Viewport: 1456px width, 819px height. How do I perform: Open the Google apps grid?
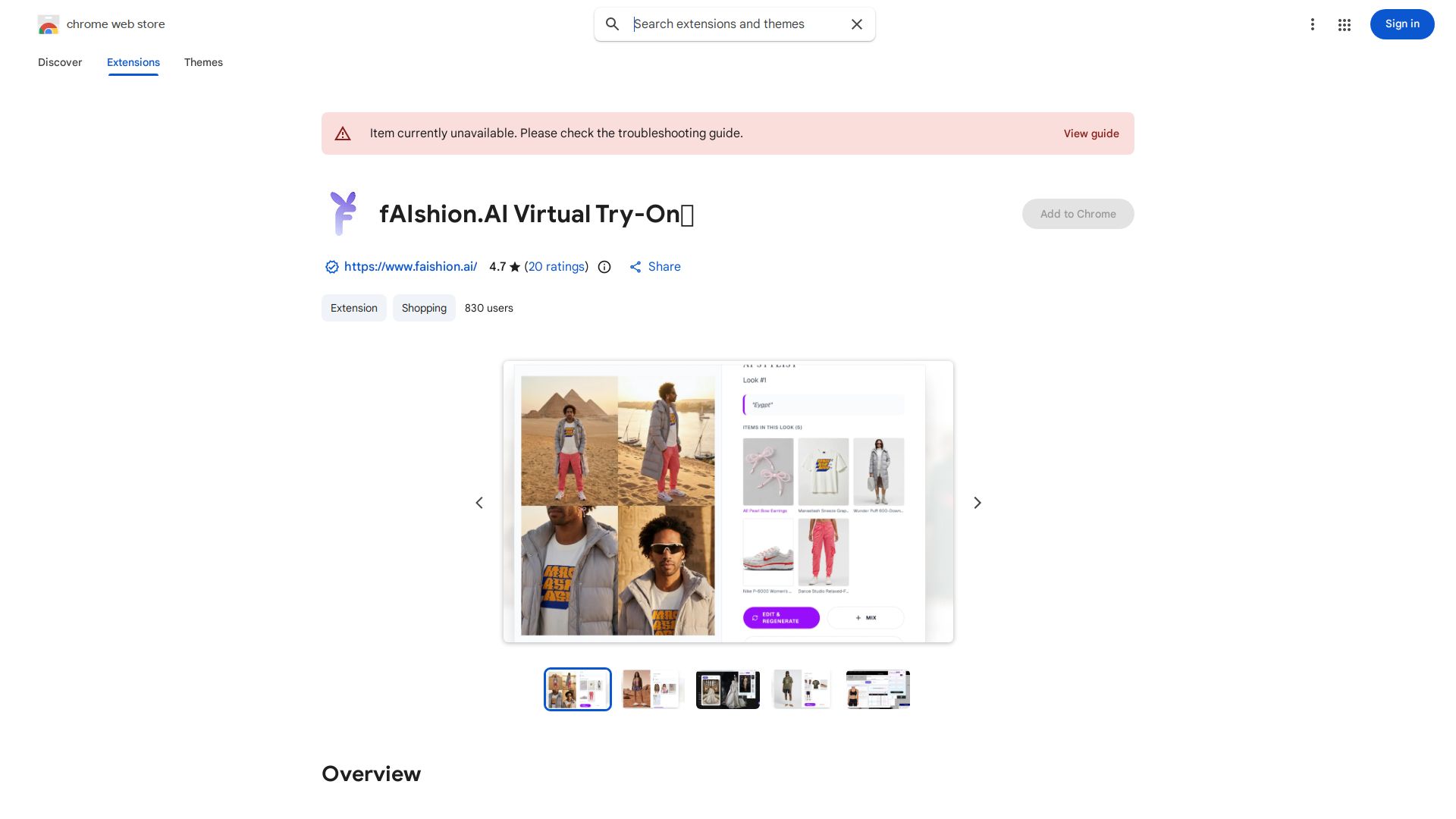1345,24
